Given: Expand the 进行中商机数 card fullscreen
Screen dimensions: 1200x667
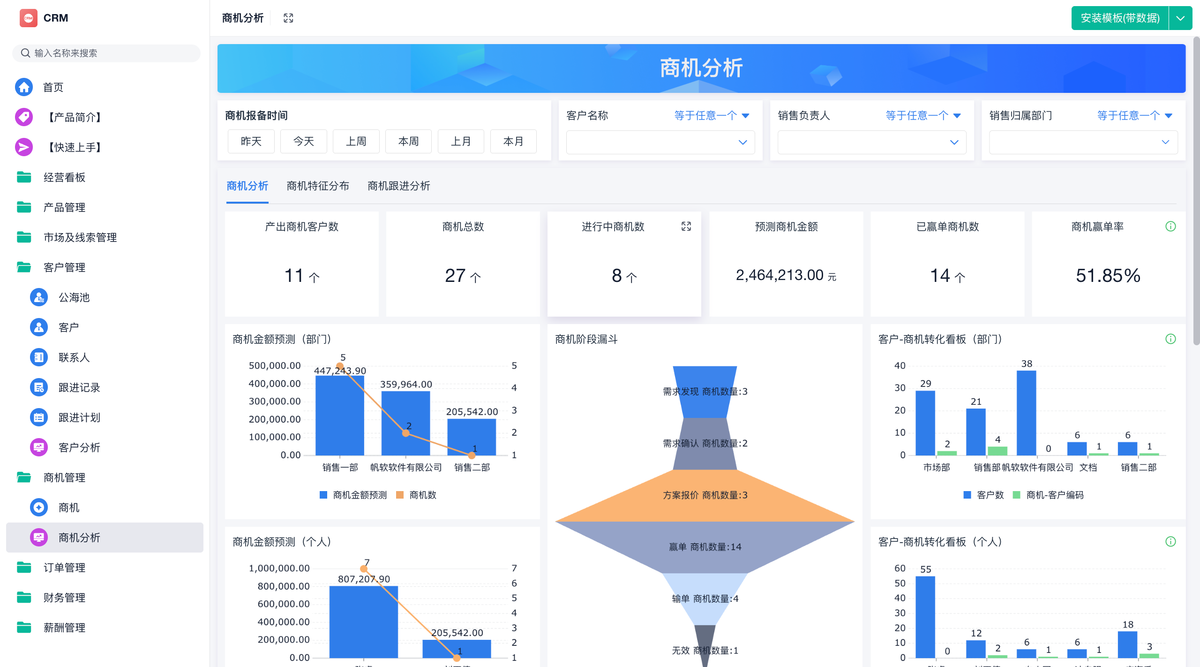Looking at the screenshot, I should tap(686, 227).
